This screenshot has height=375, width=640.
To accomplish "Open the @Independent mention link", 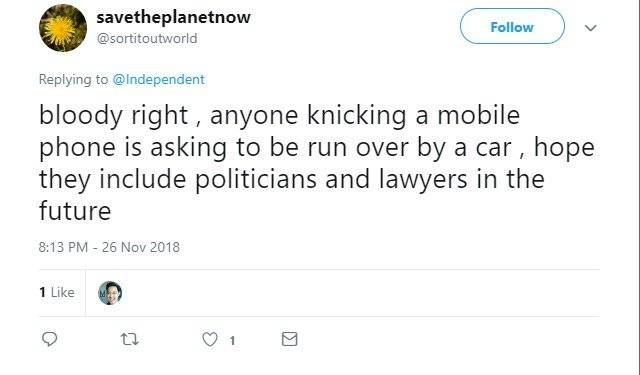I will 158,79.
